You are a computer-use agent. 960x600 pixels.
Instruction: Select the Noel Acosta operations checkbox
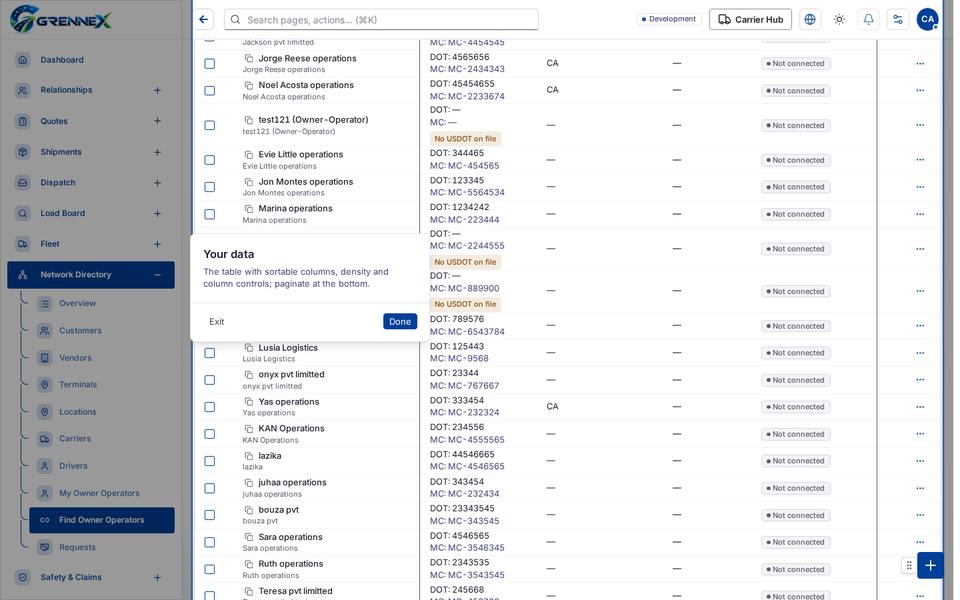pyautogui.click(x=209, y=91)
